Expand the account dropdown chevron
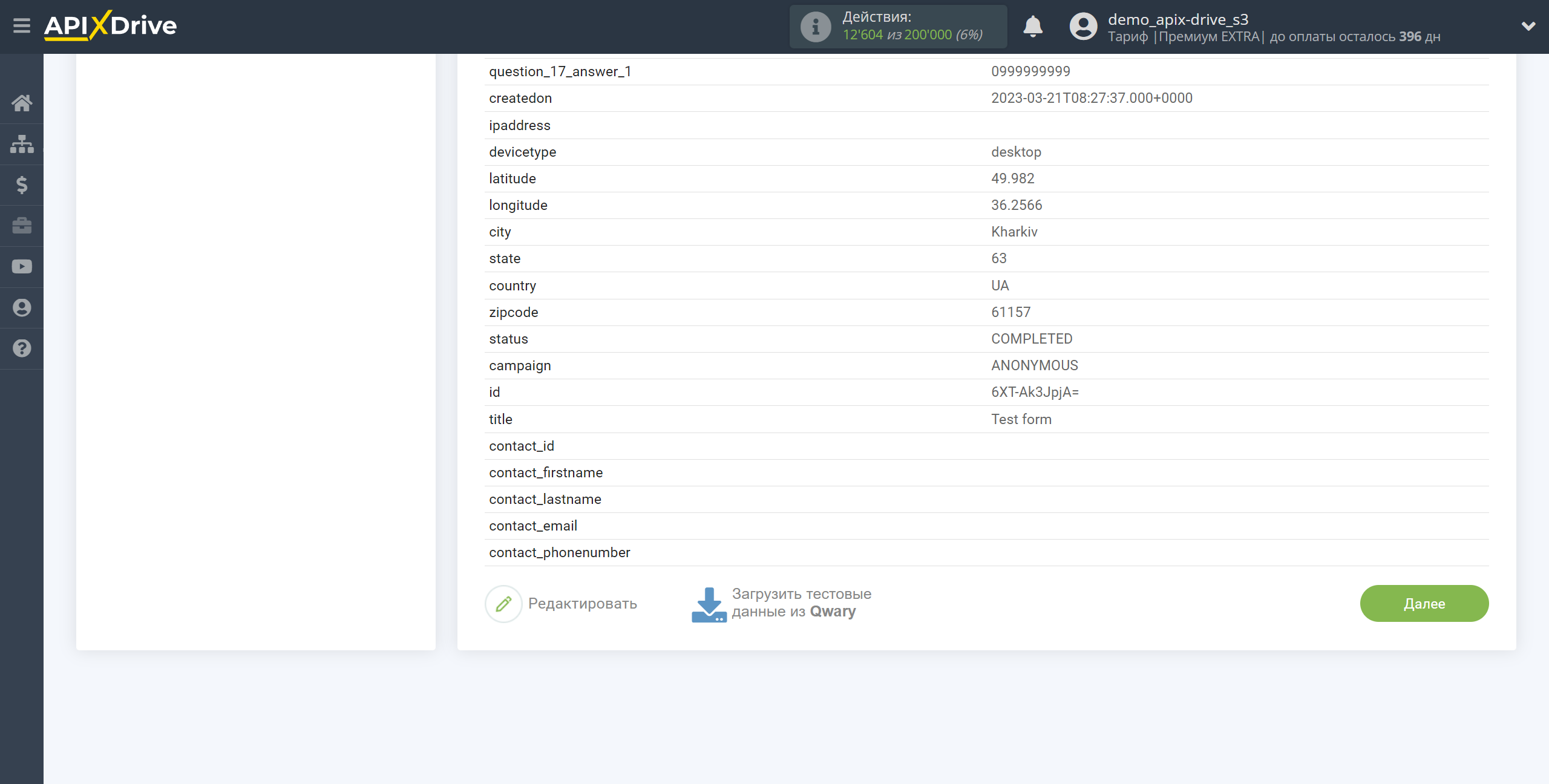1549x784 pixels. [x=1528, y=26]
